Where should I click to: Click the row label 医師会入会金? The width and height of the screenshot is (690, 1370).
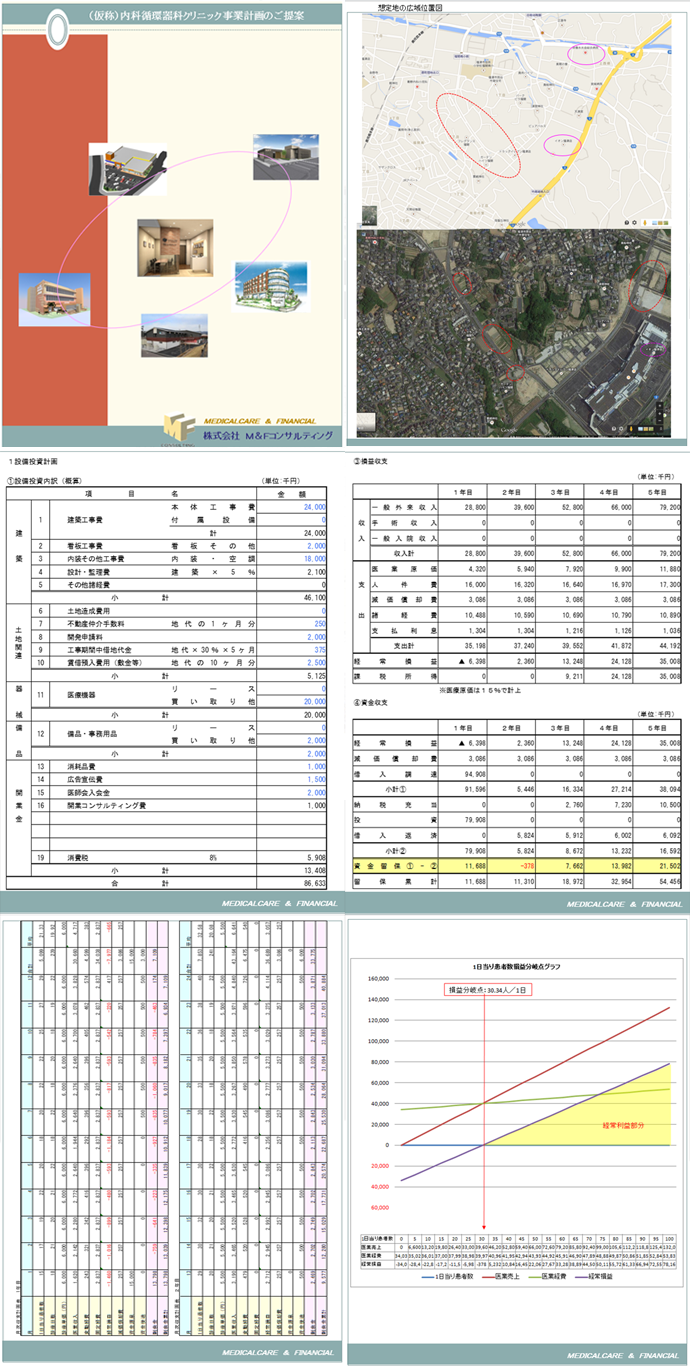(x=88, y=791)
